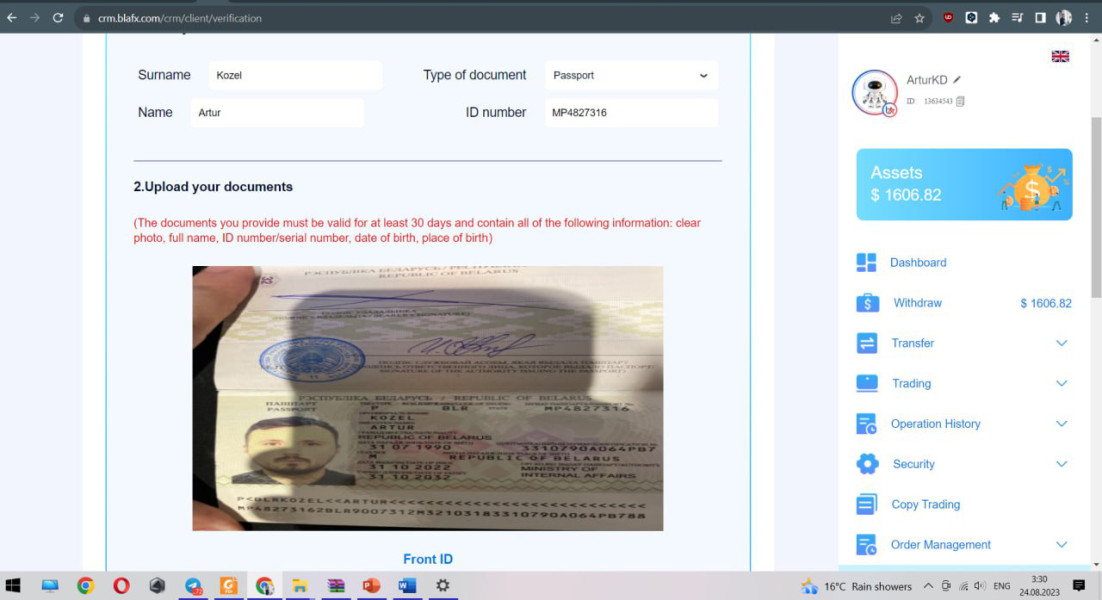Expand the Security menu chevron

point(1061,464)
